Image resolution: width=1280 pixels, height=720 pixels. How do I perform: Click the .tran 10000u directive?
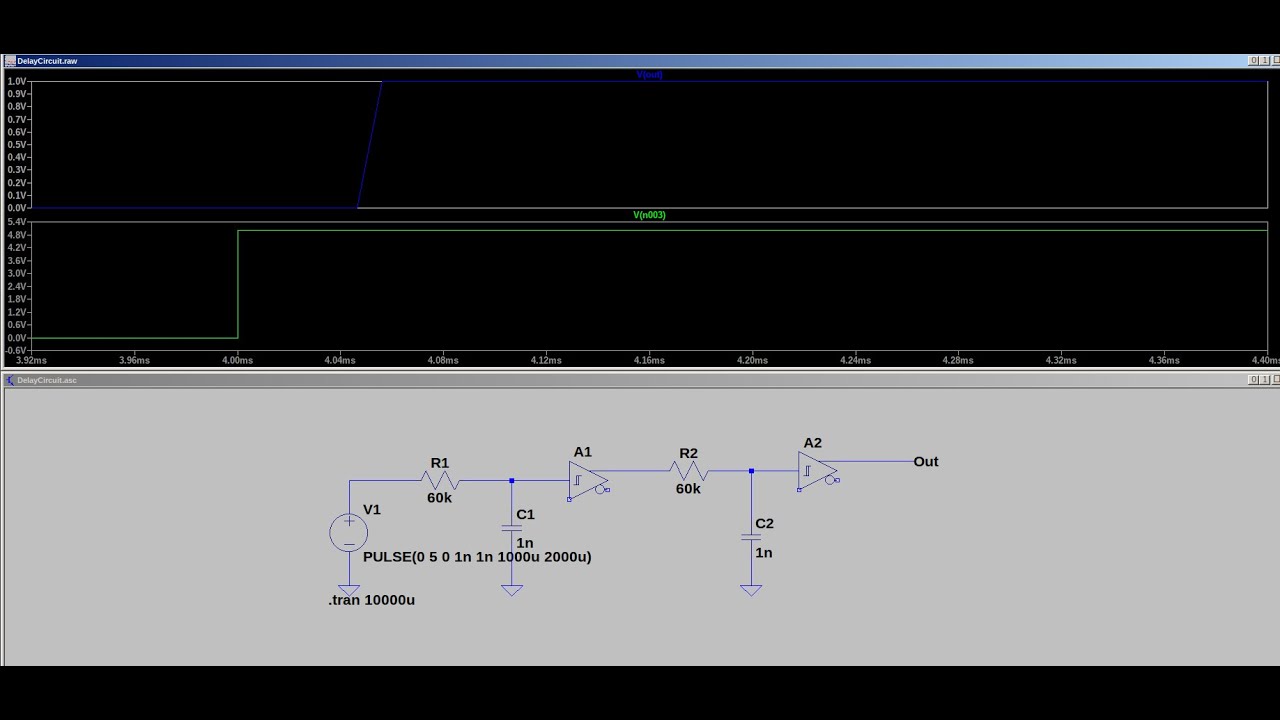pyautogui.click(x=371, y=600)
